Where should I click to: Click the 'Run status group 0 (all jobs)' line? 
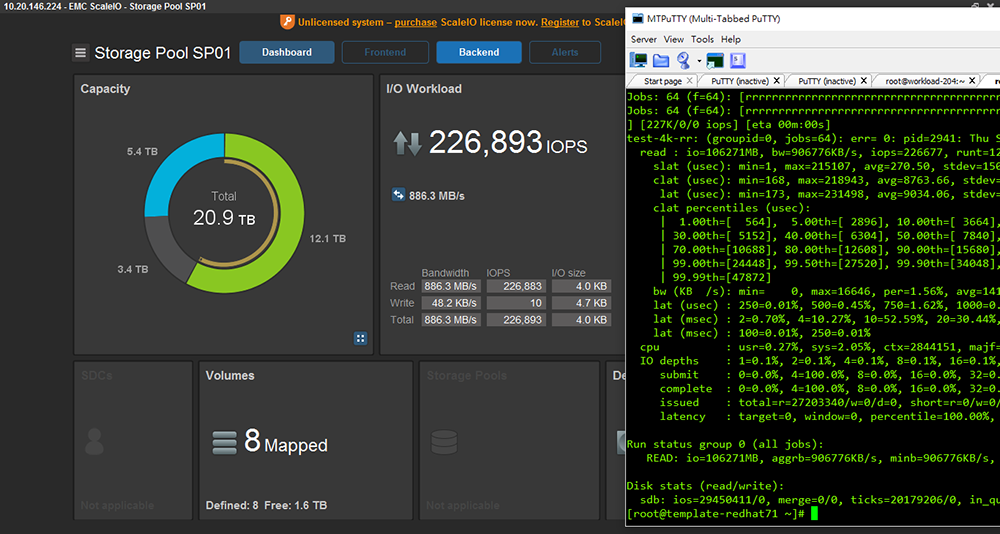[x=726, y=444]
